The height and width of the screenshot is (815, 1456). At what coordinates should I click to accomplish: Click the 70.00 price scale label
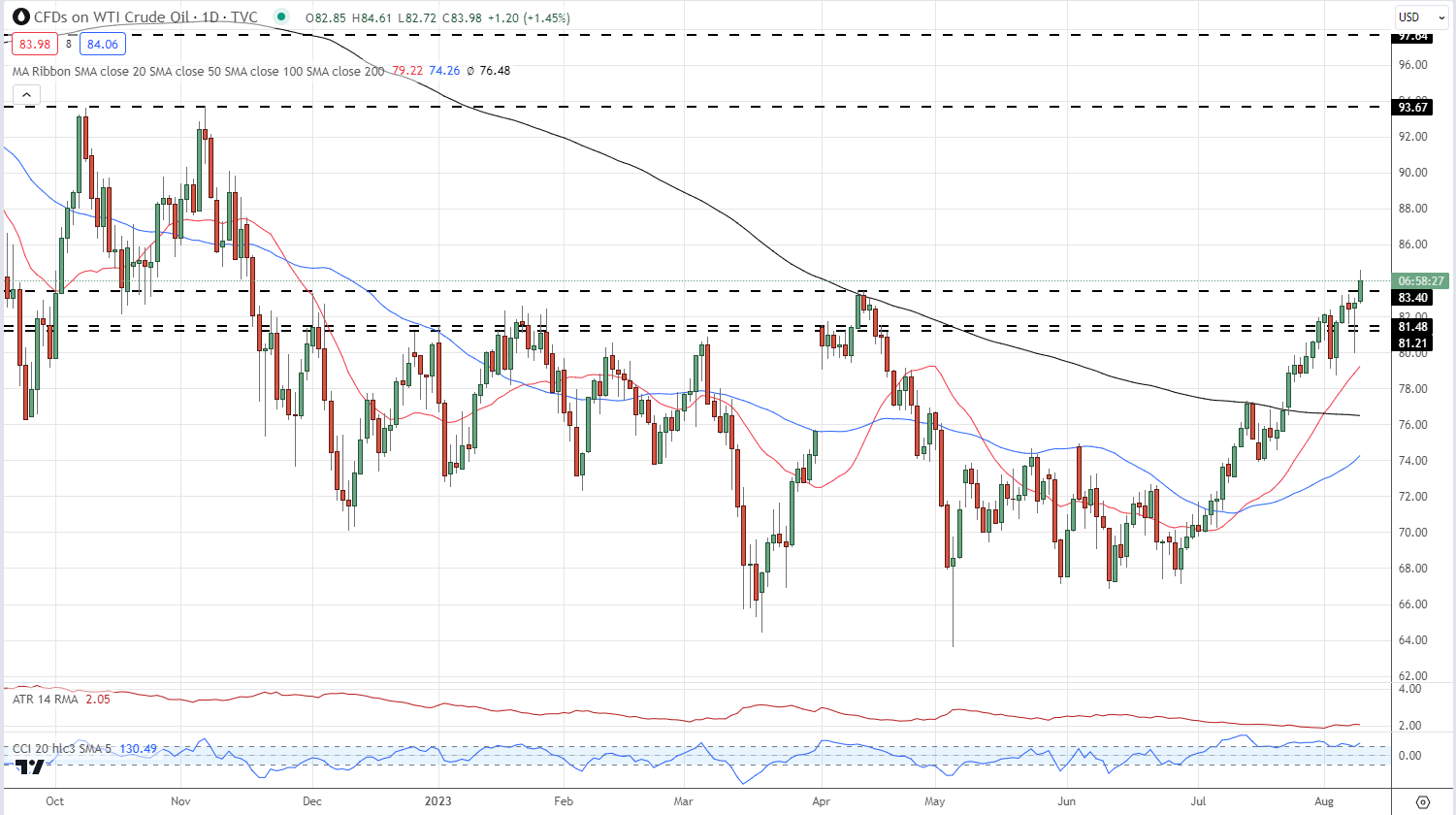[1412, 533]
